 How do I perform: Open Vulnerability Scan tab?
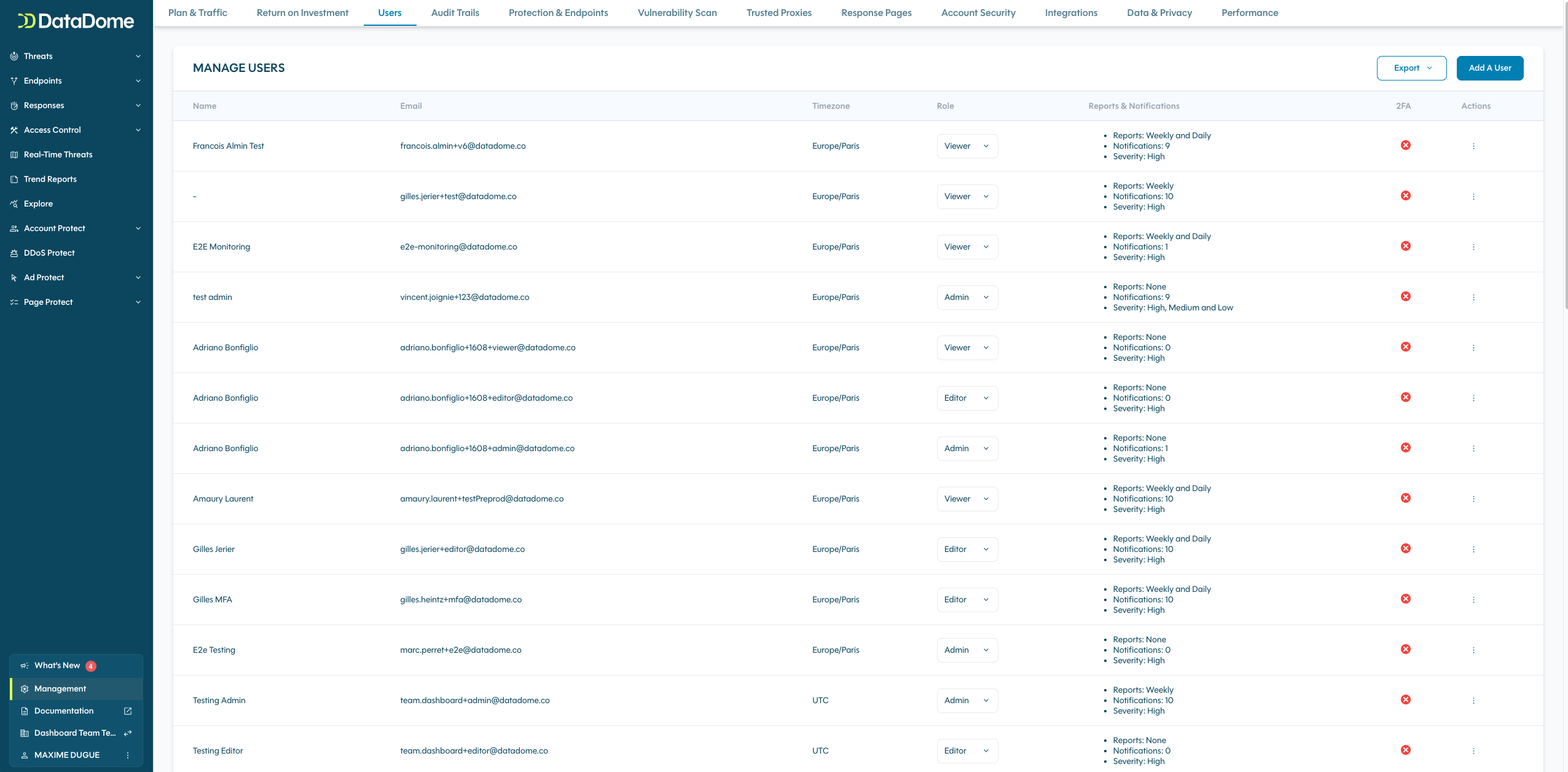677,13
